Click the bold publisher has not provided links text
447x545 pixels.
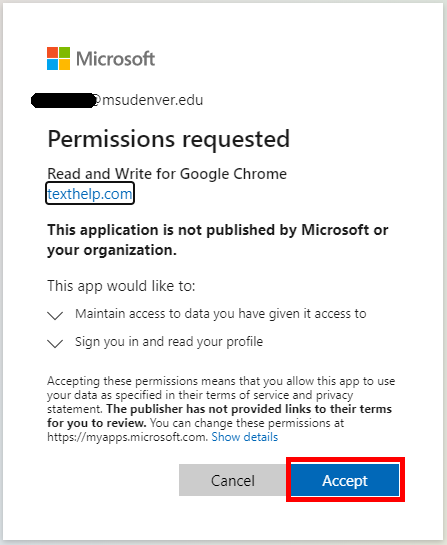coord(219,416)
